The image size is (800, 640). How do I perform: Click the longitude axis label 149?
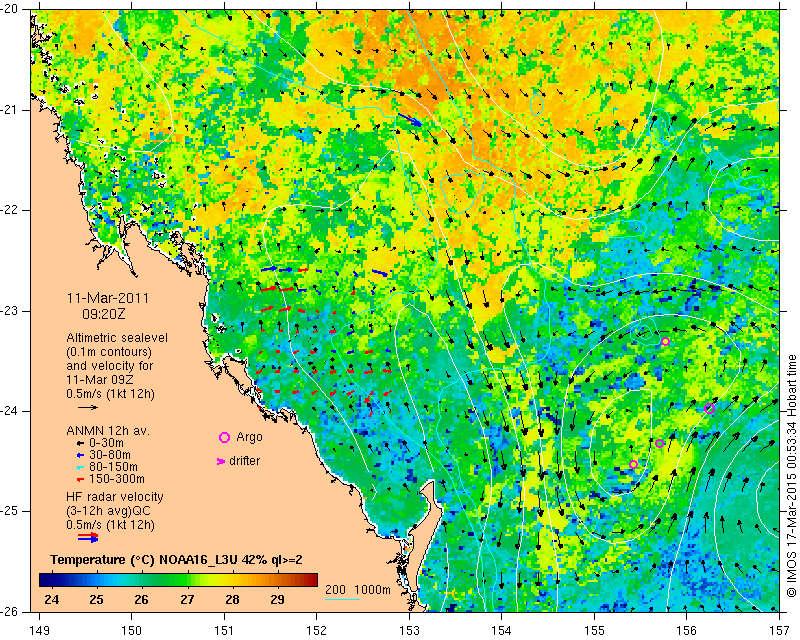[39, 631]
